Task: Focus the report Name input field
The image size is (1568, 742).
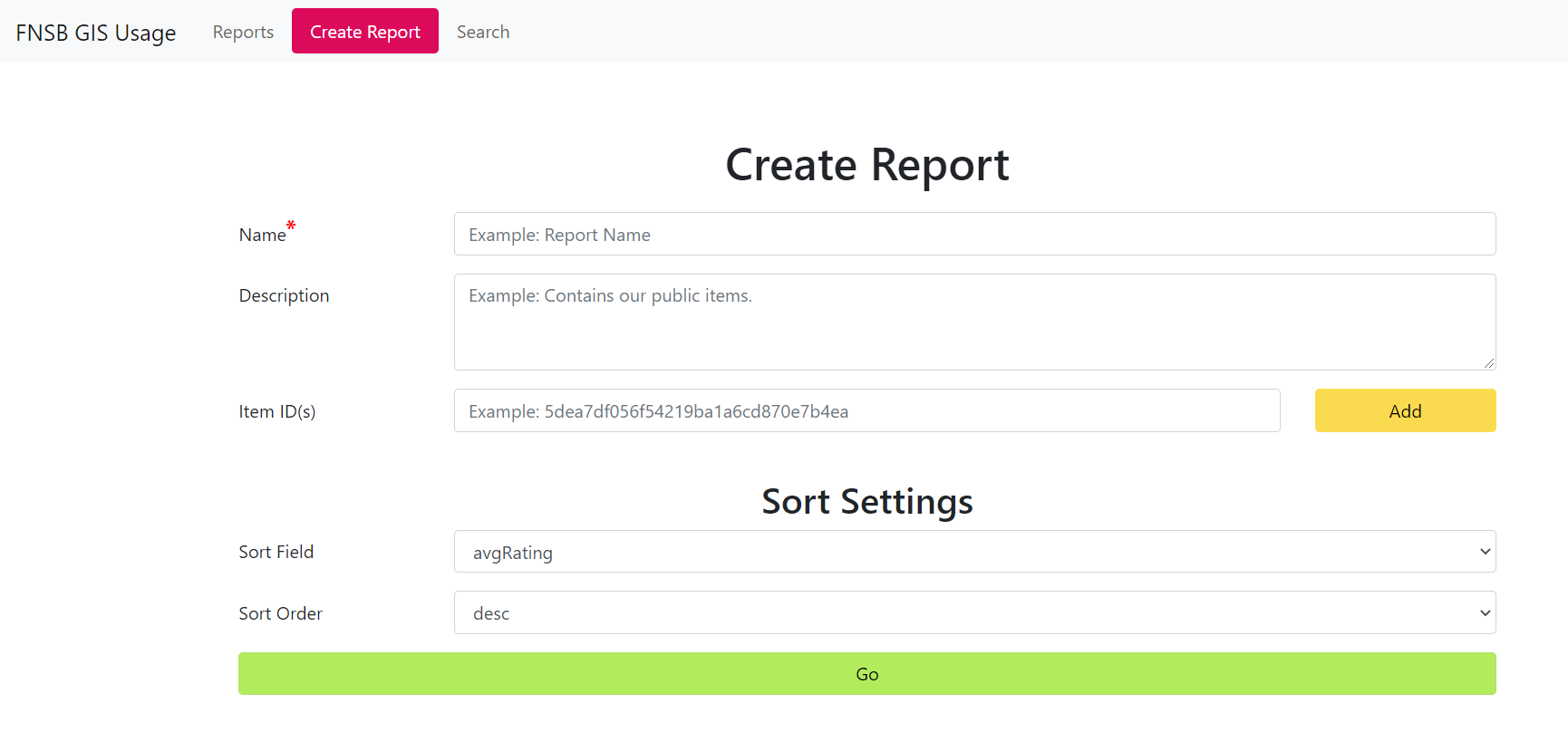Action: (974, 235)
